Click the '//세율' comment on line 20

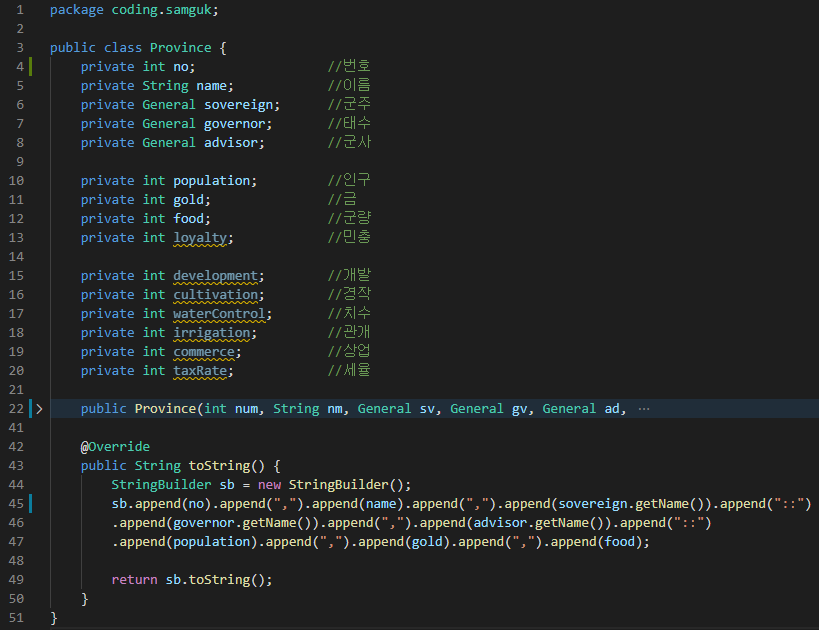[x=349, y=370]
